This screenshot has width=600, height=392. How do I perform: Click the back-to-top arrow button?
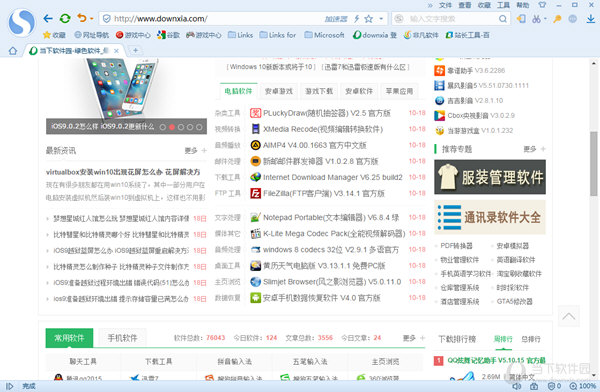(568, 316)
